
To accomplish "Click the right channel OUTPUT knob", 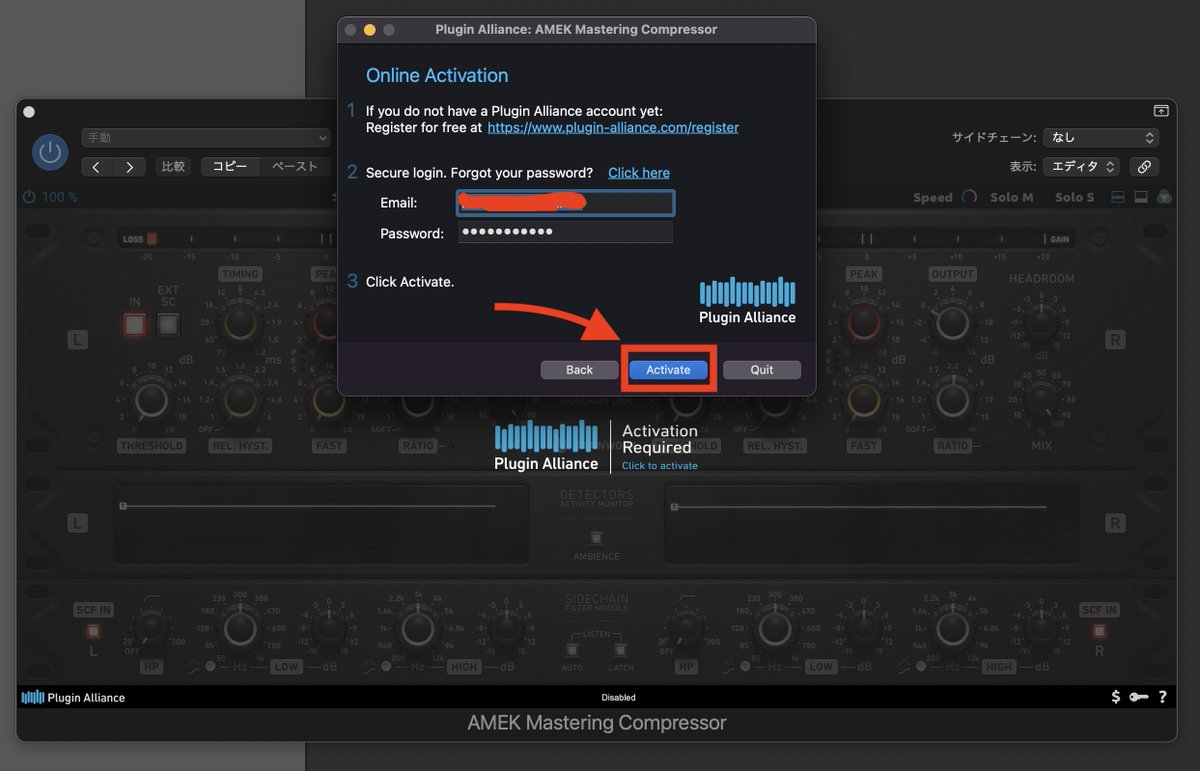I will [952, 322].
